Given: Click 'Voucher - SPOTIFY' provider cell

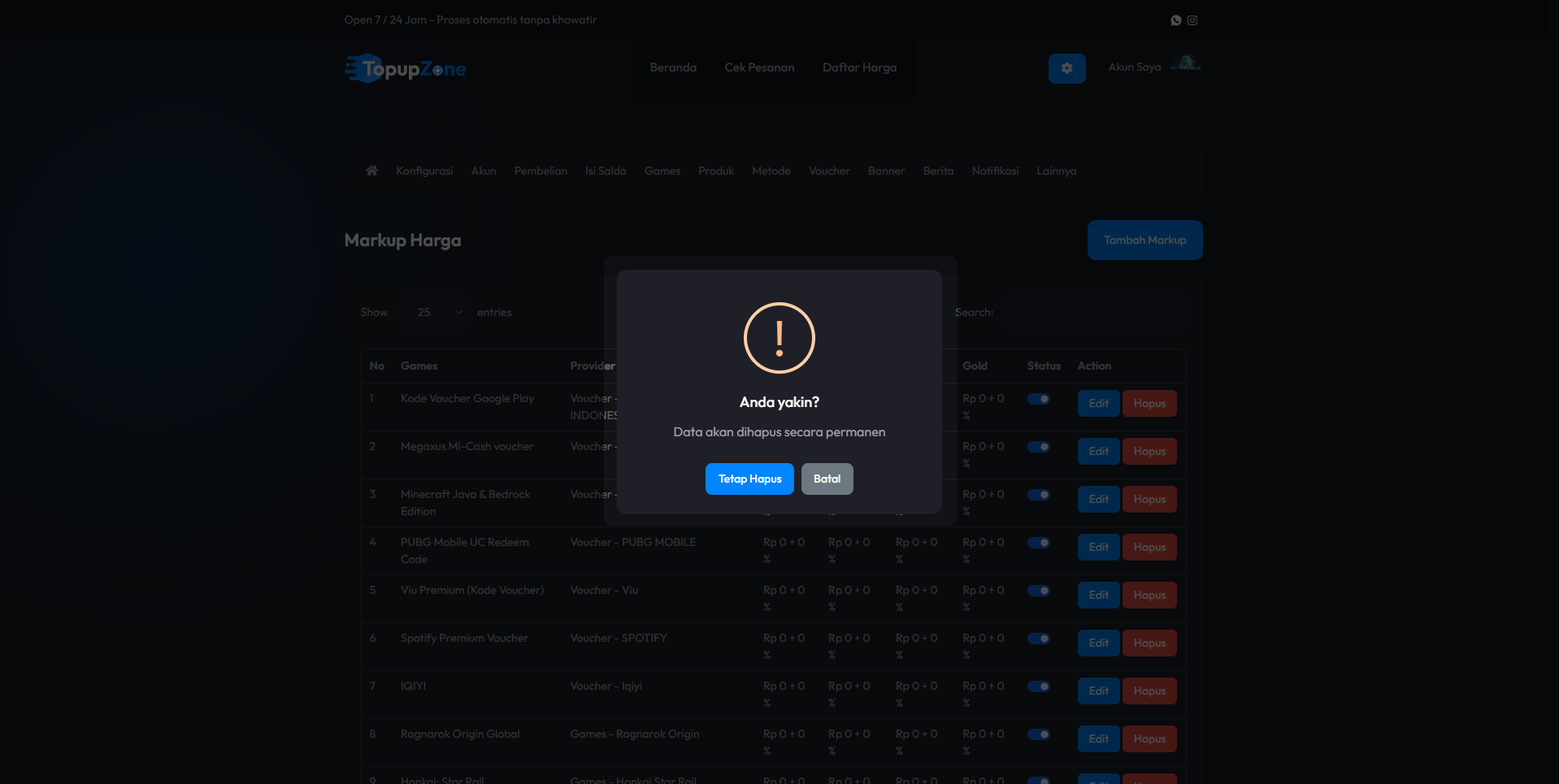Looking at the screenshot, I should (618, 638).
